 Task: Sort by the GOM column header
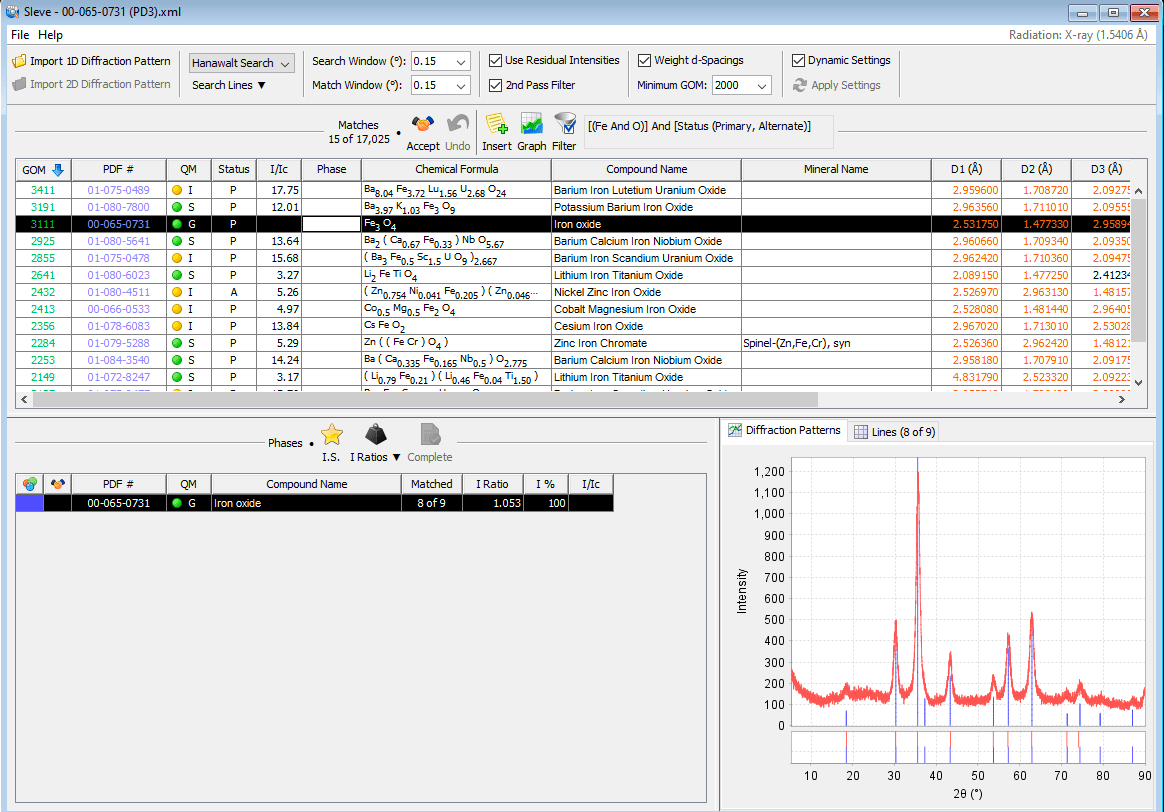tap(42, 169)
